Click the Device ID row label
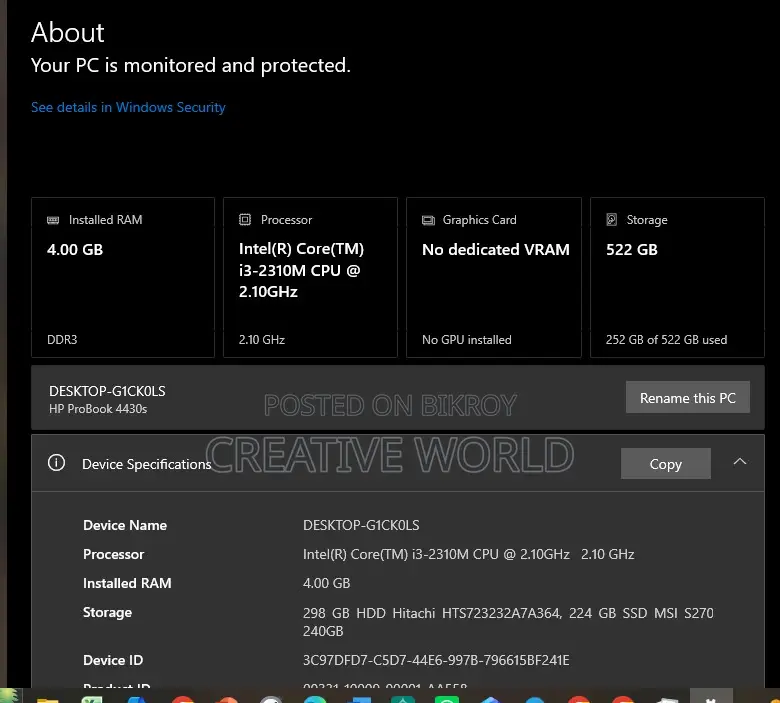This screenshot has height=703, width=780. pos(113,660)
